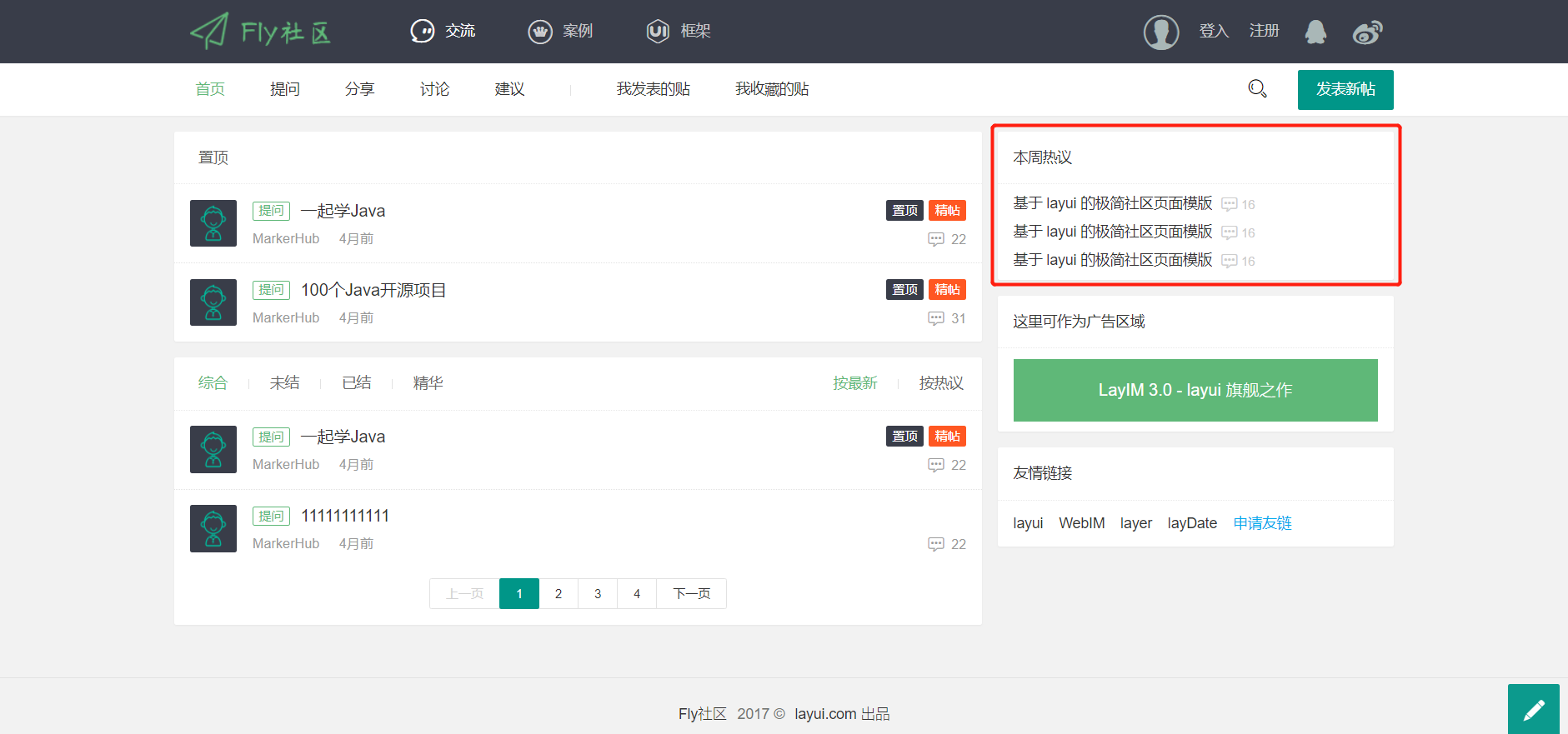Sort posts 按热议
Image resolution: width=1568 pixels, height=734 pixels.
(941, 383)
